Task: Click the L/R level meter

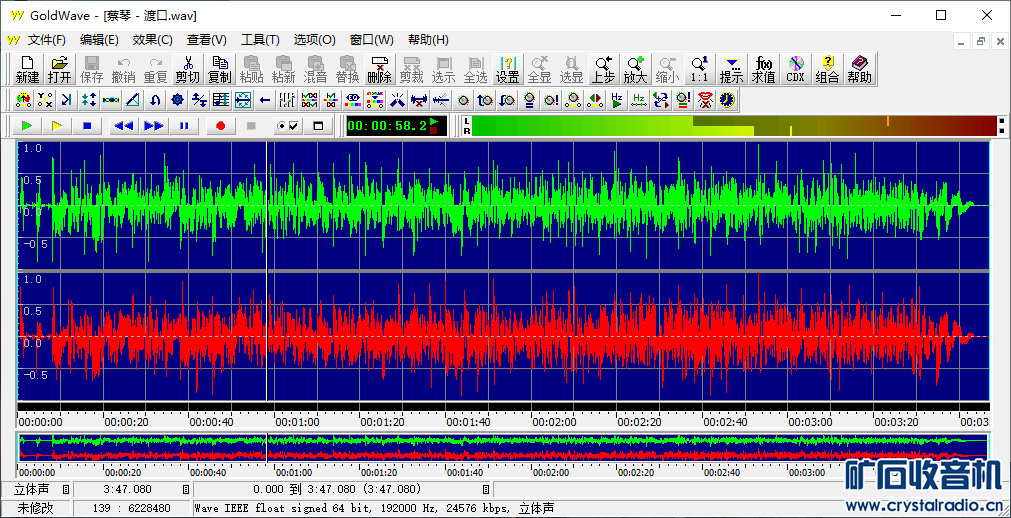Action: [734, 126]
